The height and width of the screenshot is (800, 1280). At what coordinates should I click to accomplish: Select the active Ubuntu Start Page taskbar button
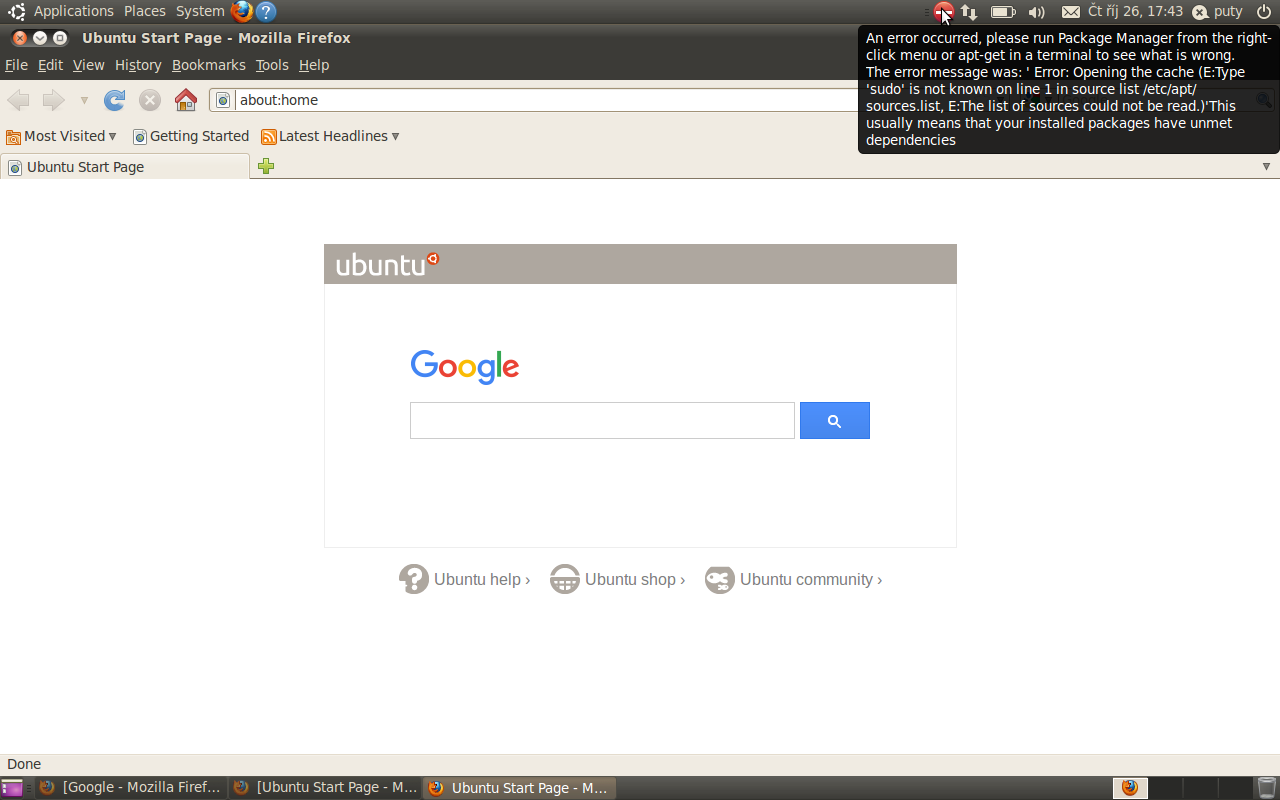click(x=519, y=788)
